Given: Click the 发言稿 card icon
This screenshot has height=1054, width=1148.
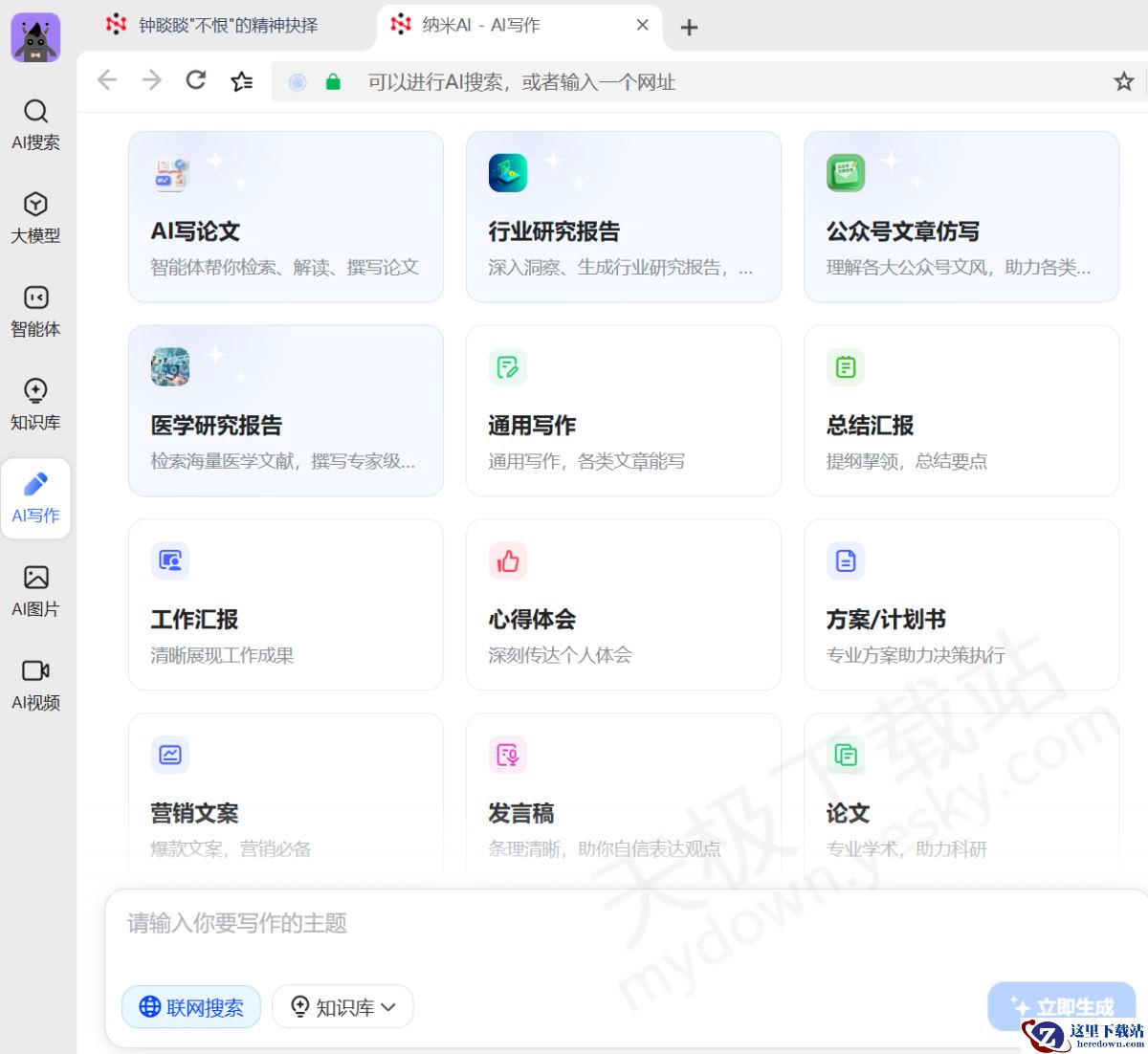Looking at the screenshot, I should pyautogui.click(x=508, y=755).
